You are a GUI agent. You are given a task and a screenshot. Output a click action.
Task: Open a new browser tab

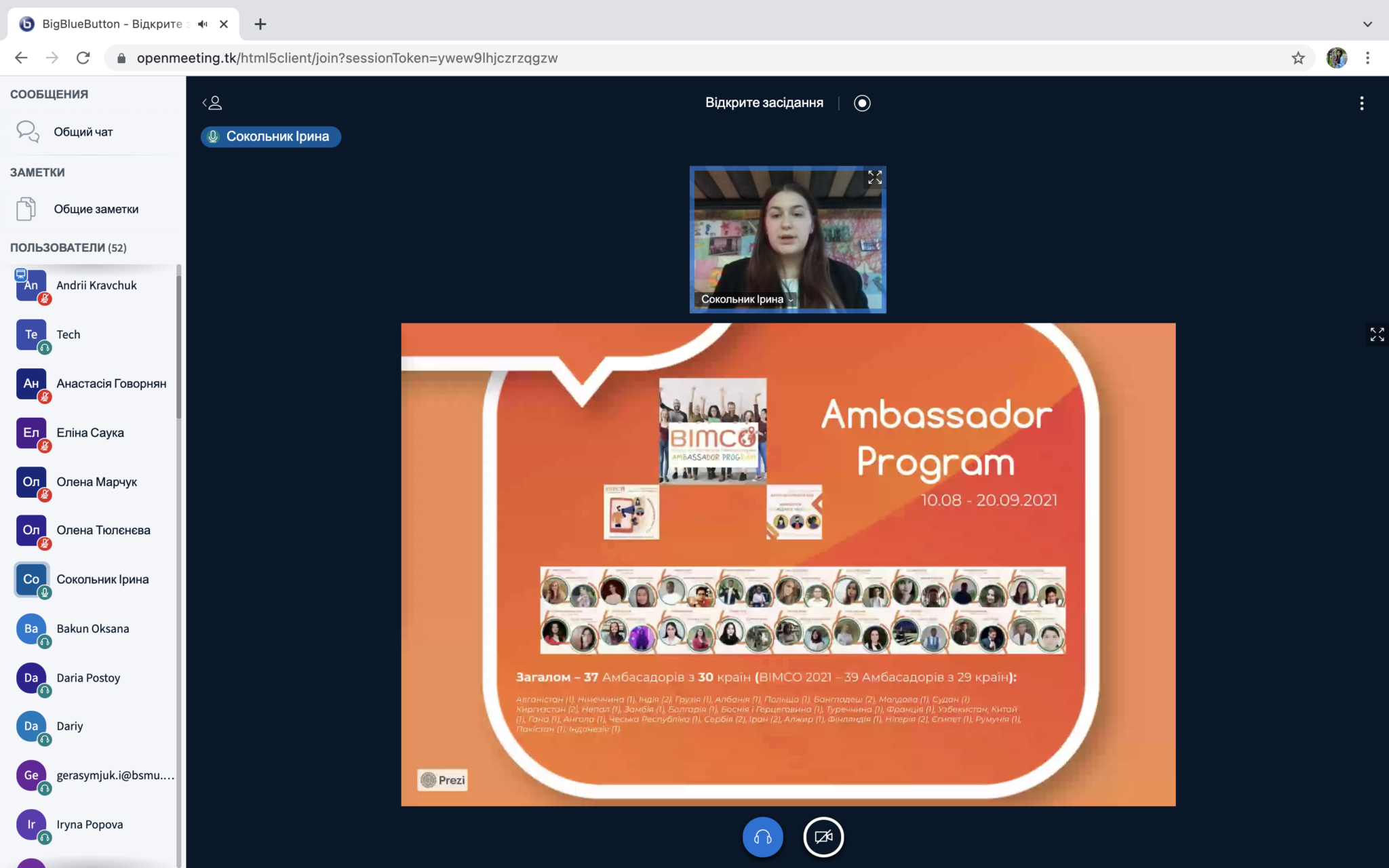tap(260, 24)
